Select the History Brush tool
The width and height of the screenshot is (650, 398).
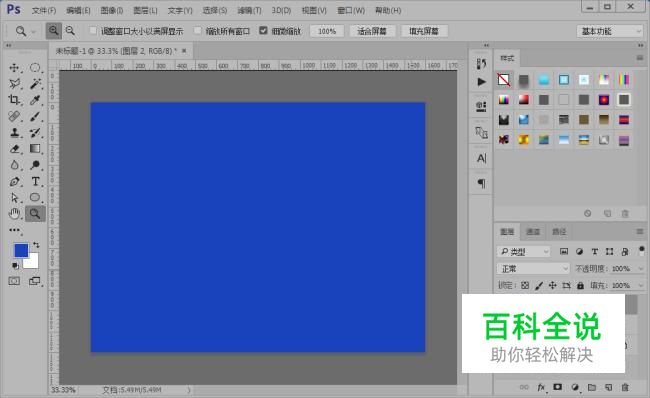pyautogui.click(x=35, y=132)
